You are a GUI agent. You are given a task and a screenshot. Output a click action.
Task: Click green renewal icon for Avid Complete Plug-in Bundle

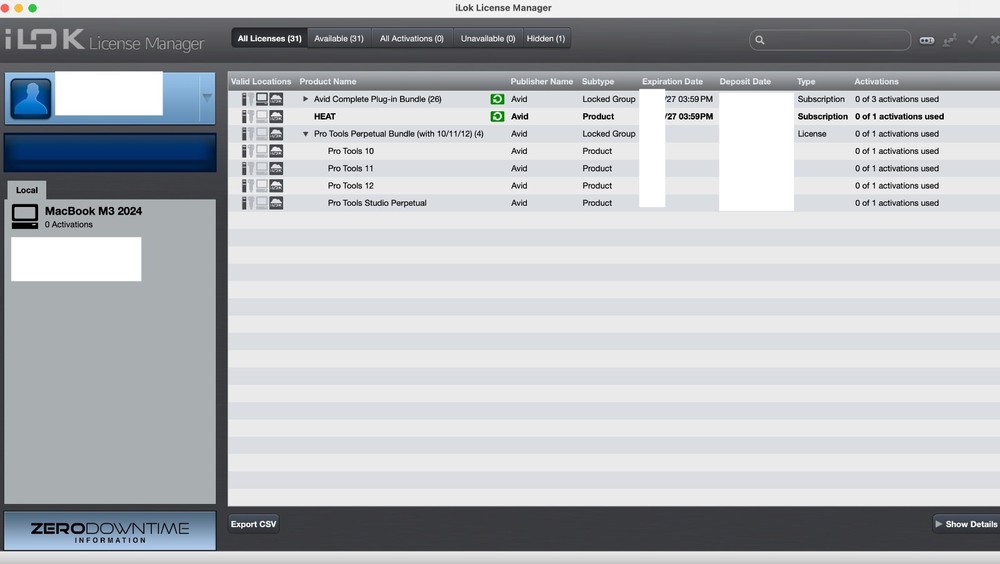click(x=497, y=100)
